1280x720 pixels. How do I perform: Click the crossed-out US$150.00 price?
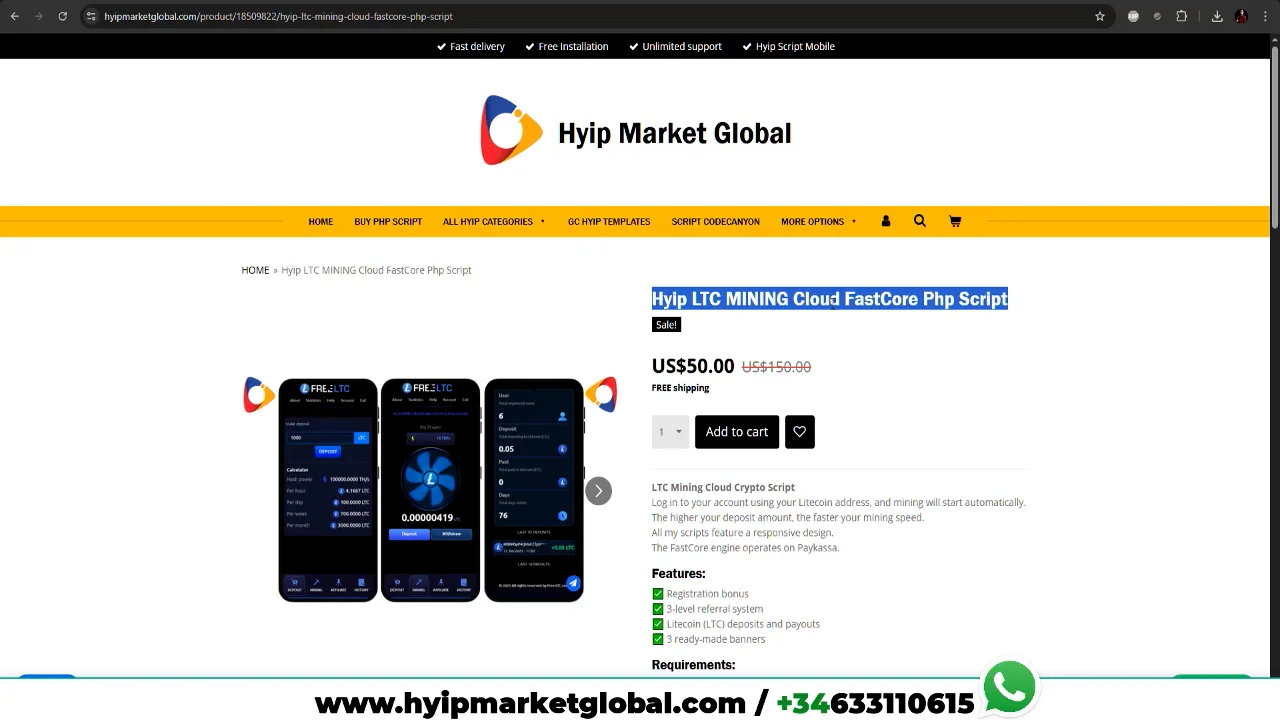coord(776,367)
